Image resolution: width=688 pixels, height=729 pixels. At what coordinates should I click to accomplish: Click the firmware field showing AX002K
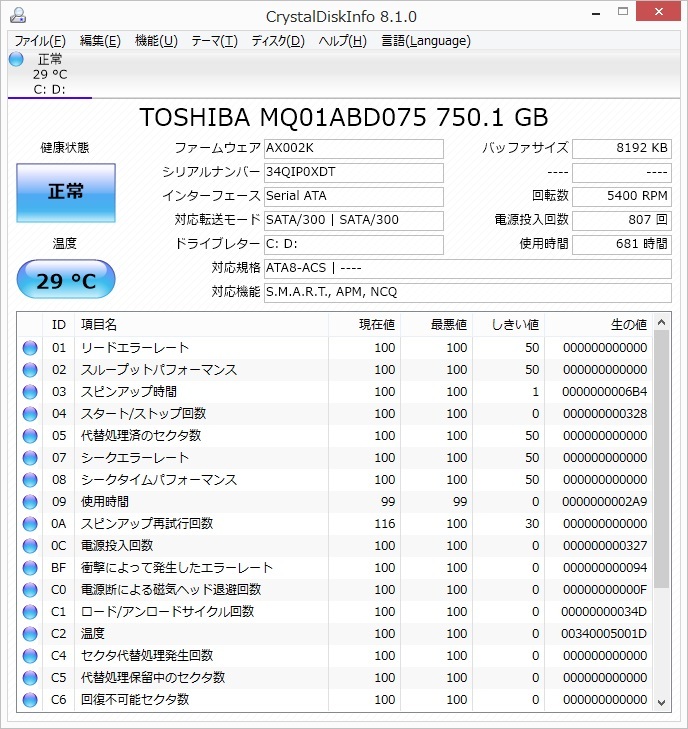click(x=353, y=148)
